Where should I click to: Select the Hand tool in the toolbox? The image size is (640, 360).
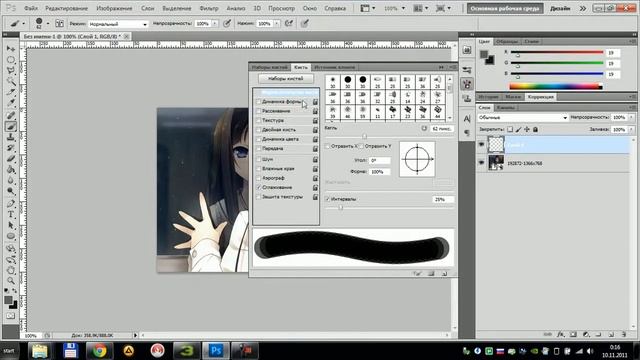[11, 270]
